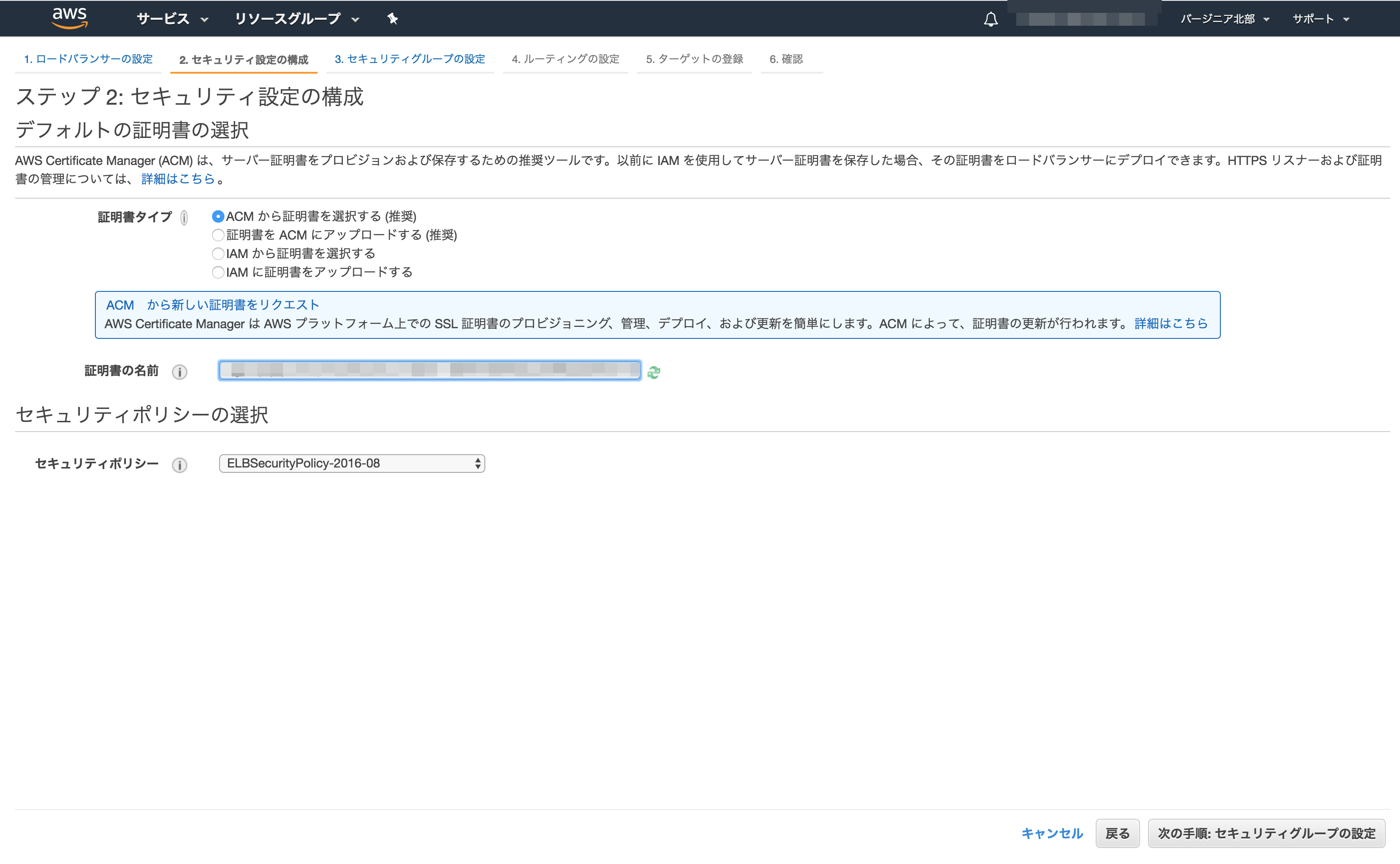Show info for 証明書の名前
The width and height of the screenshot is (1400, 864).
pos(179,372)
